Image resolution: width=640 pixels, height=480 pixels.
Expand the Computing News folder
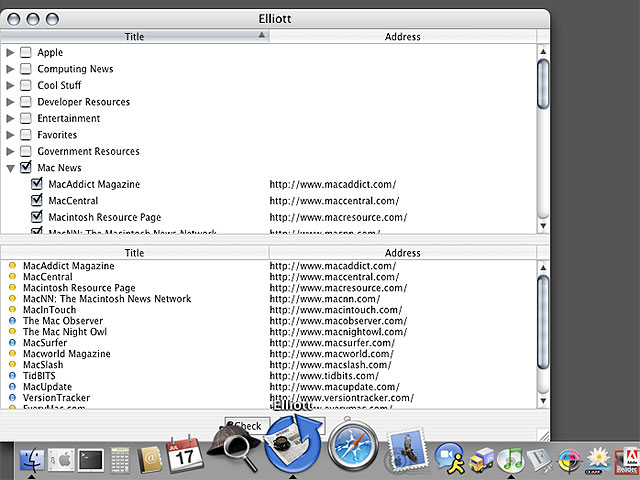10,69
